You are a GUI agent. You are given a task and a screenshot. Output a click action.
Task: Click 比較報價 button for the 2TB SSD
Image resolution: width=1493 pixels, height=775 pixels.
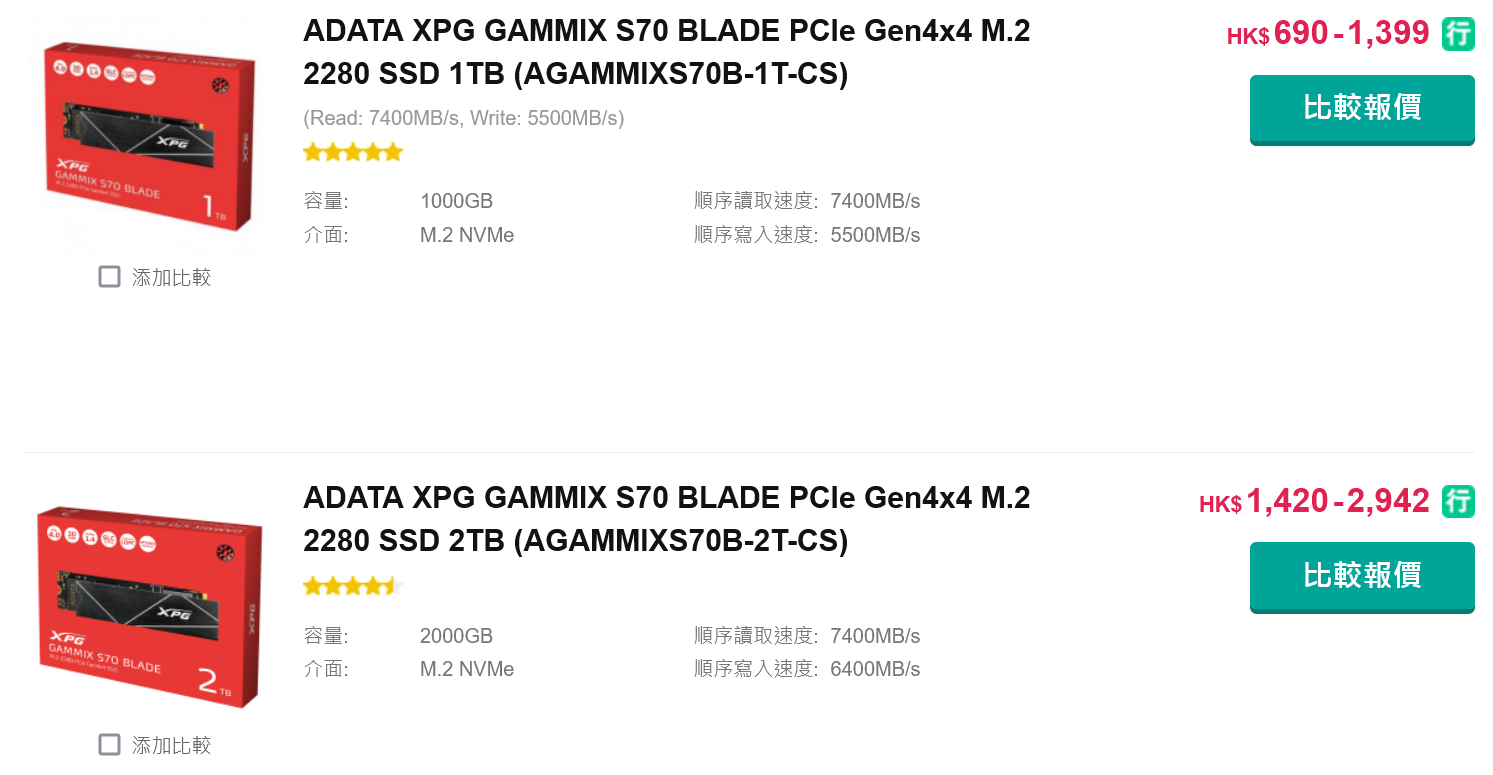pos(1362,577)
